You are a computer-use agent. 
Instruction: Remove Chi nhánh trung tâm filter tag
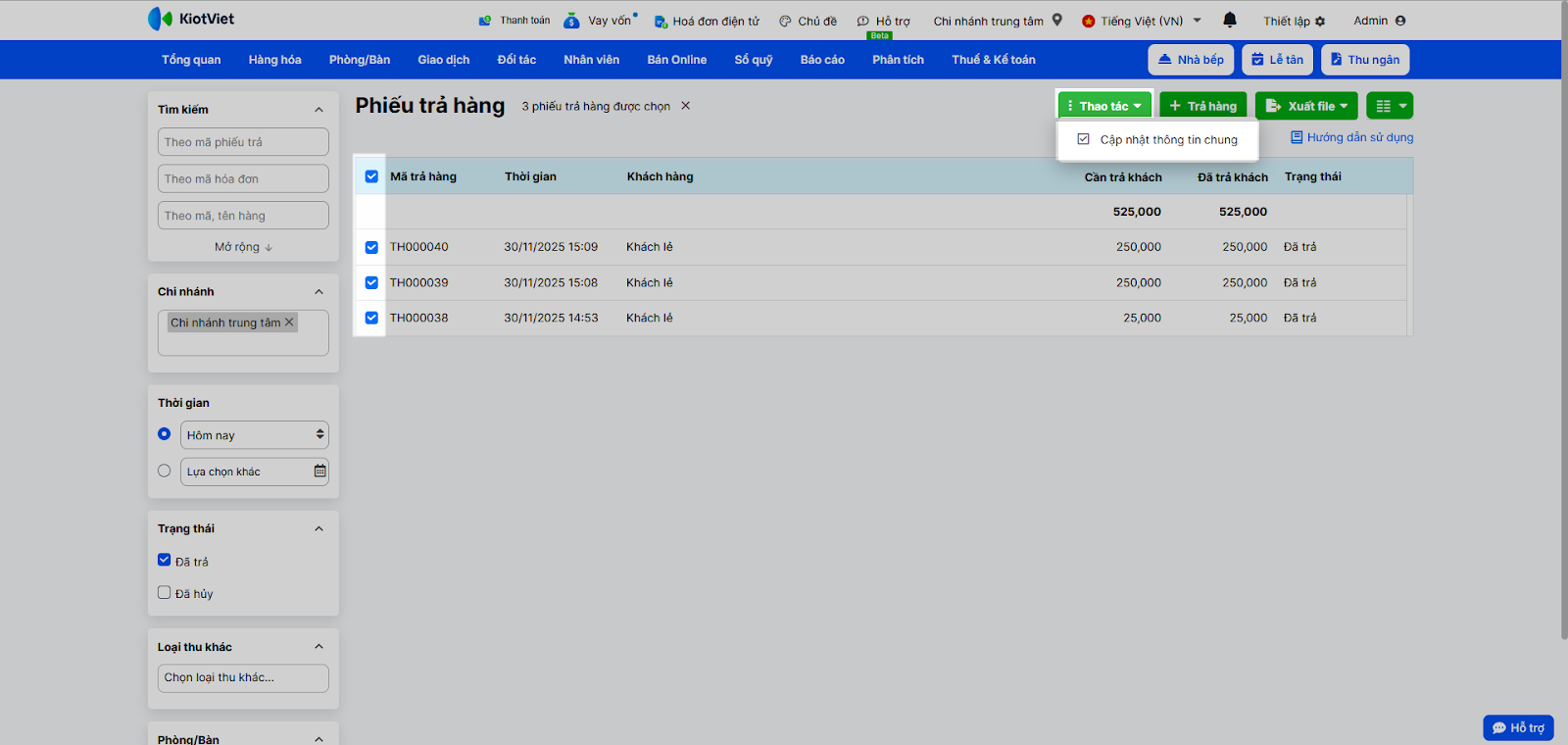pyautogui.click(x=289, y=323)
